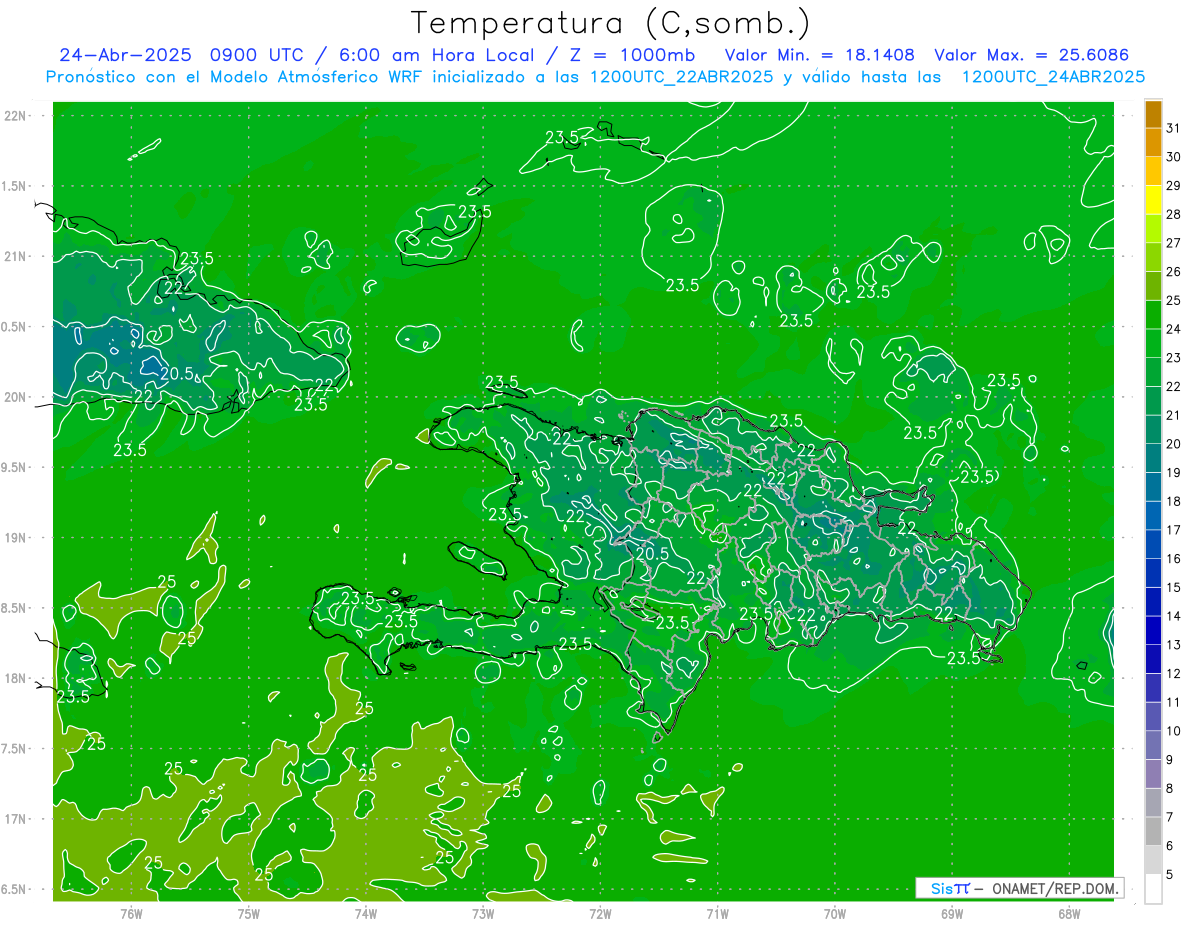The image size is (1200, 927).
Task: Click the '20.5' contour label over eastern Cuba
Action: pyautogui.click(x=177, y=374)
